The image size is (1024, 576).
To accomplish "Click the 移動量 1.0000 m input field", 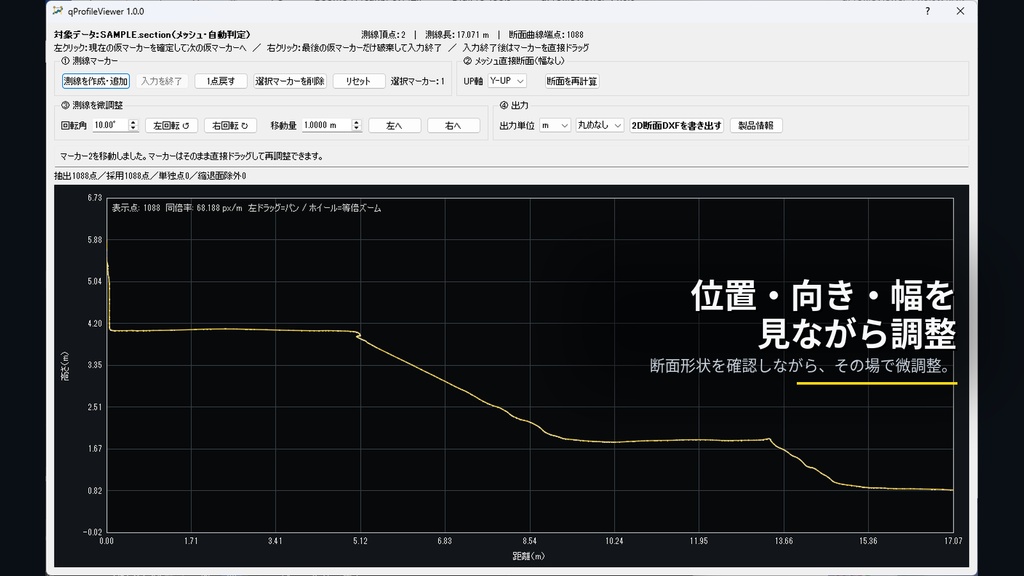I will [x=327, y=125].
